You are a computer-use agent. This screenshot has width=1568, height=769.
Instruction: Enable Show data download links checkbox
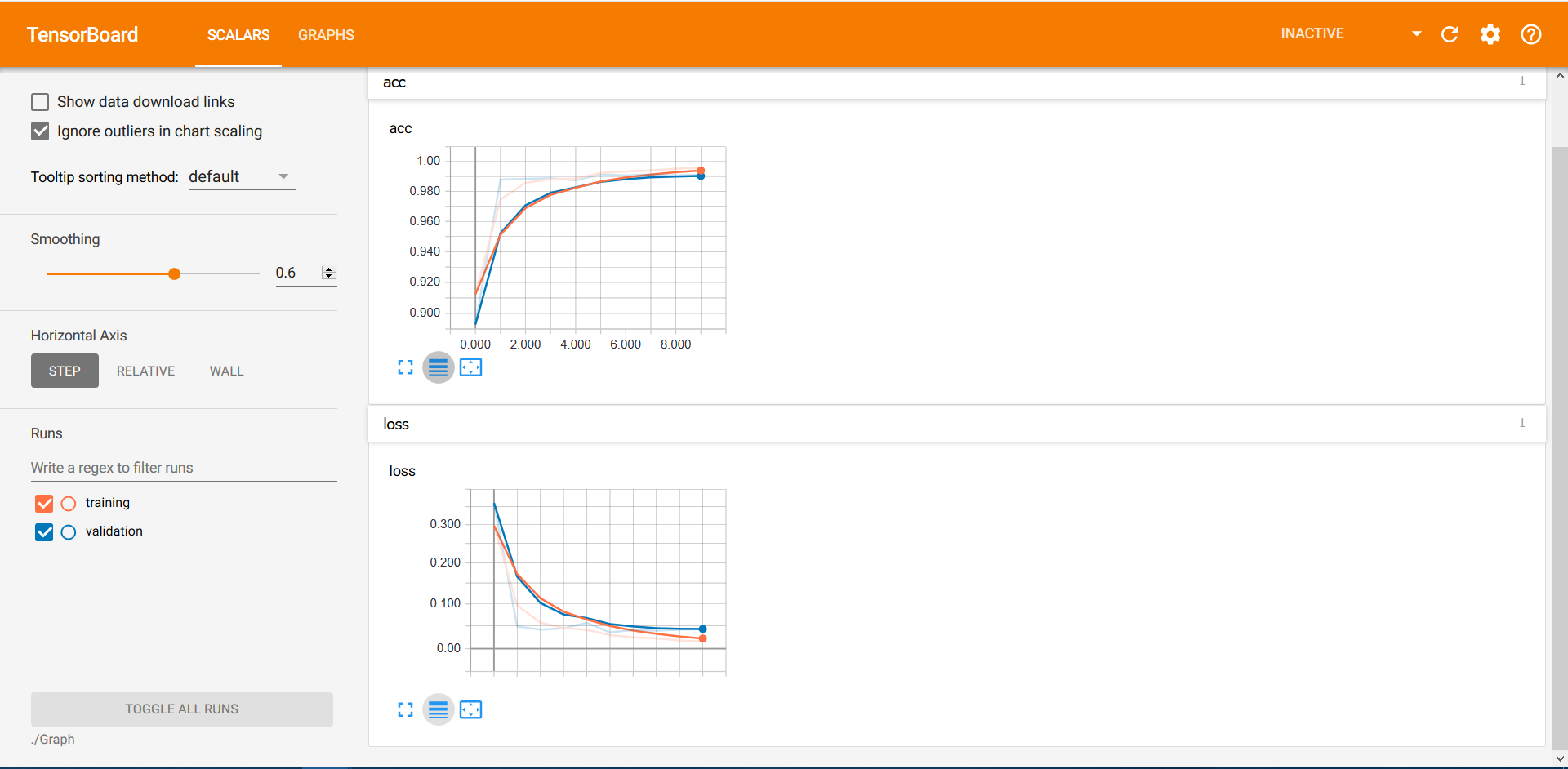tap(40, 102)
